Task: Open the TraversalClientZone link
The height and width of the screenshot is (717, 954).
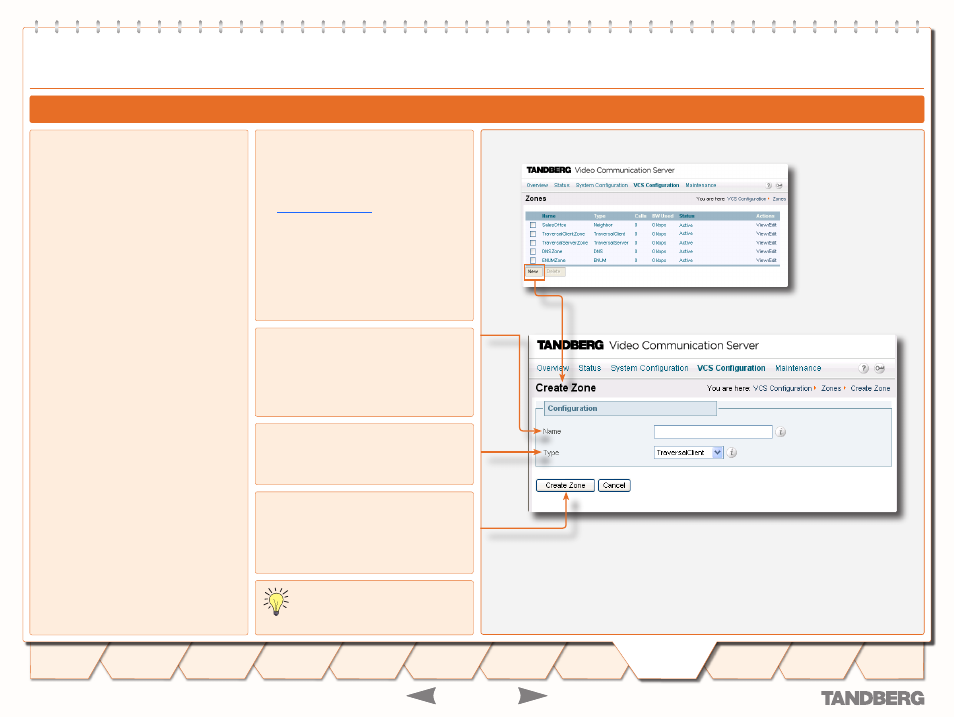Action: [x=563, y=234]
